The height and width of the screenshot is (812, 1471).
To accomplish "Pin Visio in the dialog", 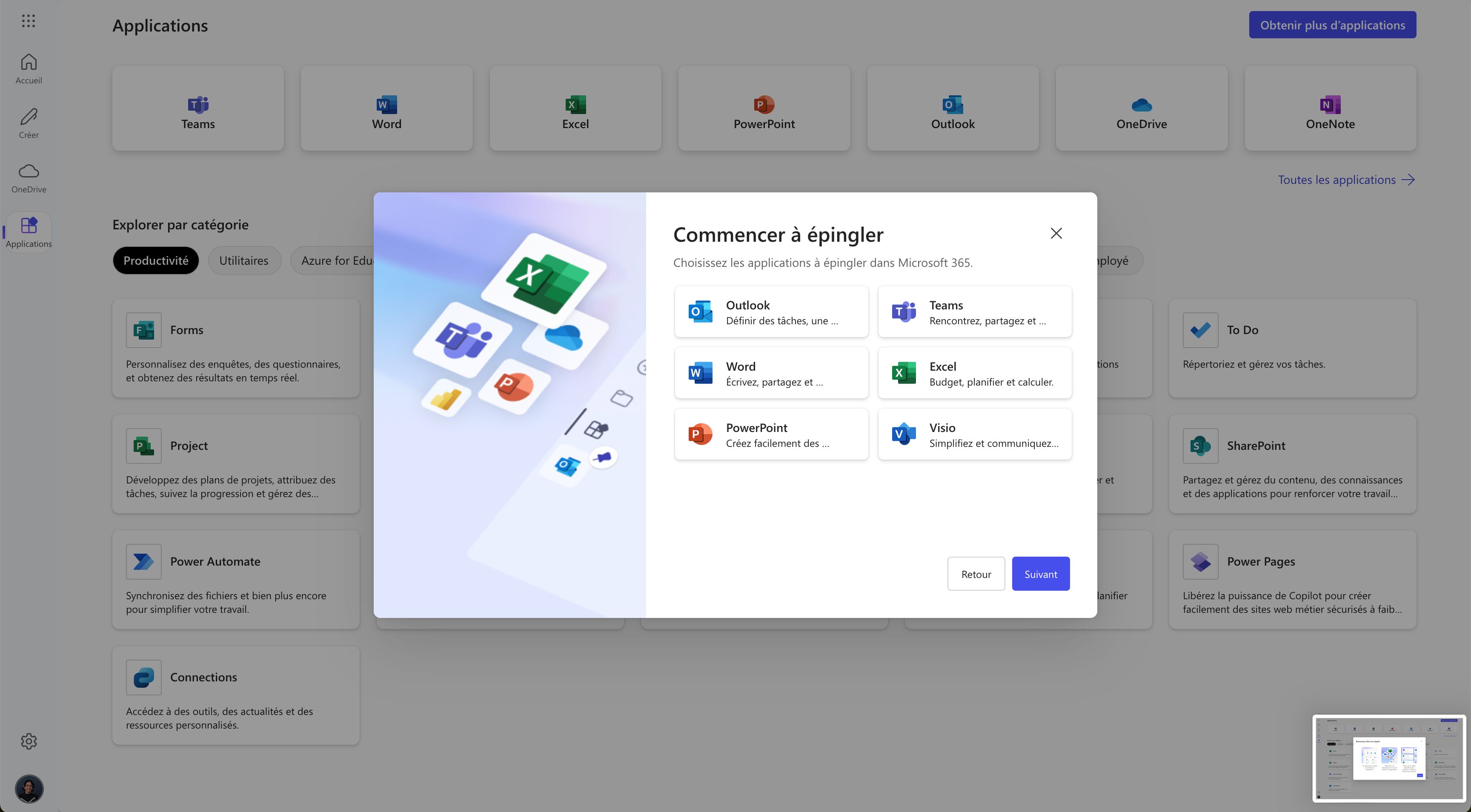I will coord(975,434).
